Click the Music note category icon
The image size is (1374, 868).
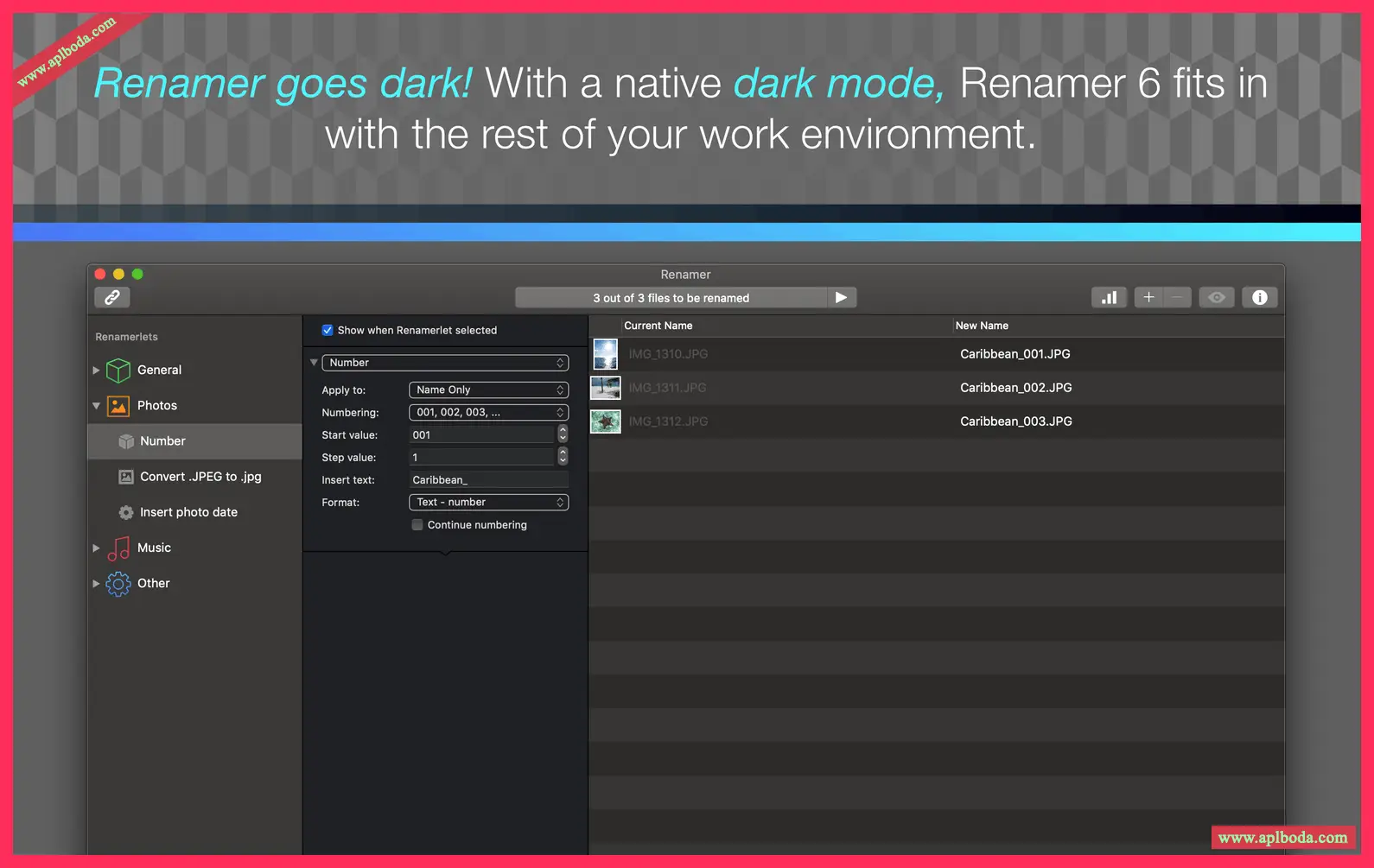(x=118, y=548)
